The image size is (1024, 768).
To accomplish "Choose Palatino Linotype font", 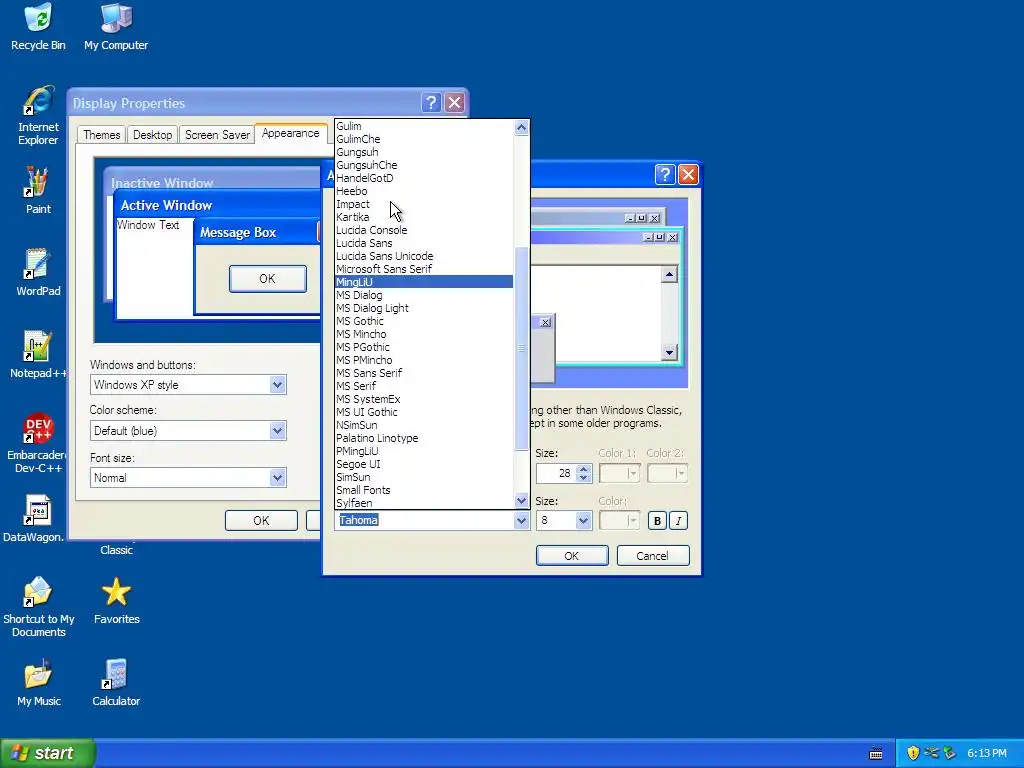I will coord(424,438).
